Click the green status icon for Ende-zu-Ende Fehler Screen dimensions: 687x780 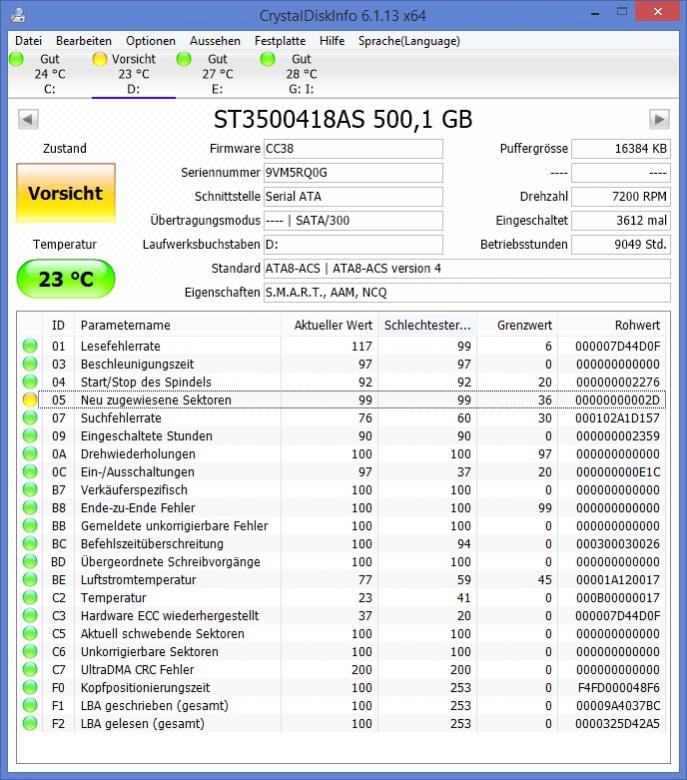pyautogui.click(x=30, y=507)
